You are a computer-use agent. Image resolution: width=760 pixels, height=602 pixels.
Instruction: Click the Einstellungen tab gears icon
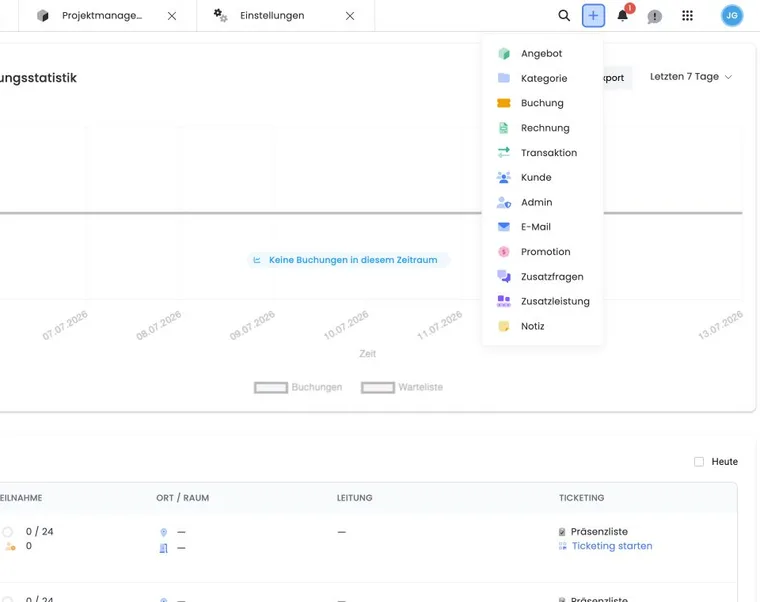click(x=221, y=16)
